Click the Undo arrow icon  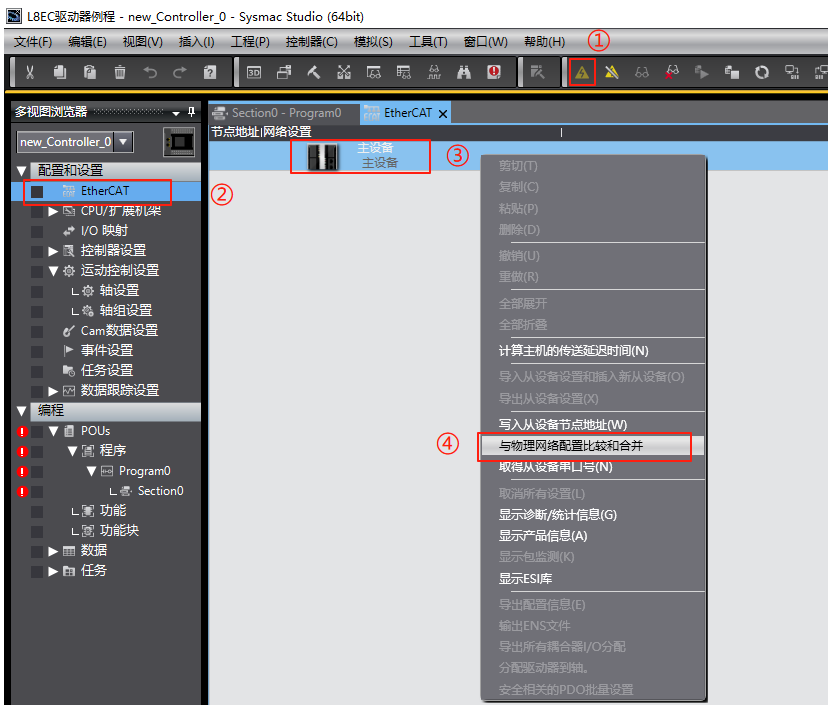click(x=148, y=73)
